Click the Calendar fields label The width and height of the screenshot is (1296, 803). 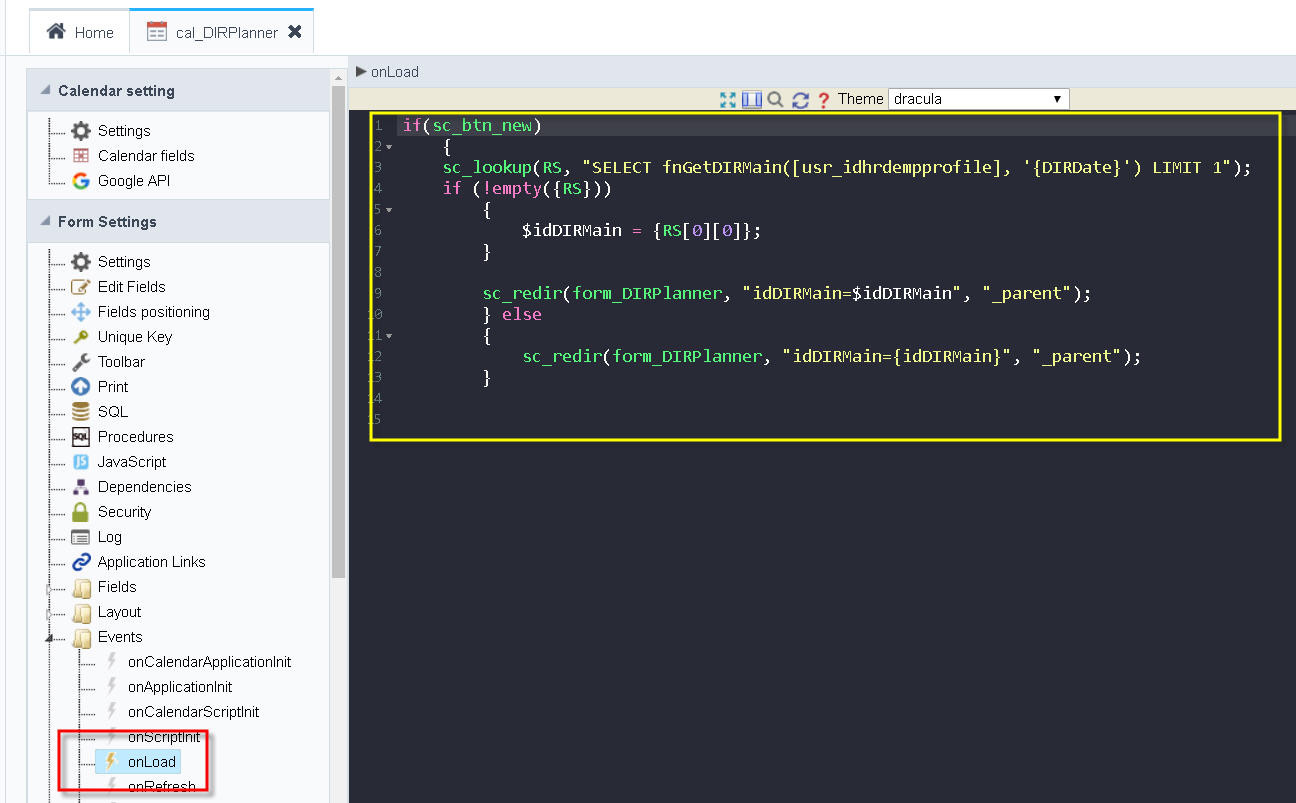(146, 156)
